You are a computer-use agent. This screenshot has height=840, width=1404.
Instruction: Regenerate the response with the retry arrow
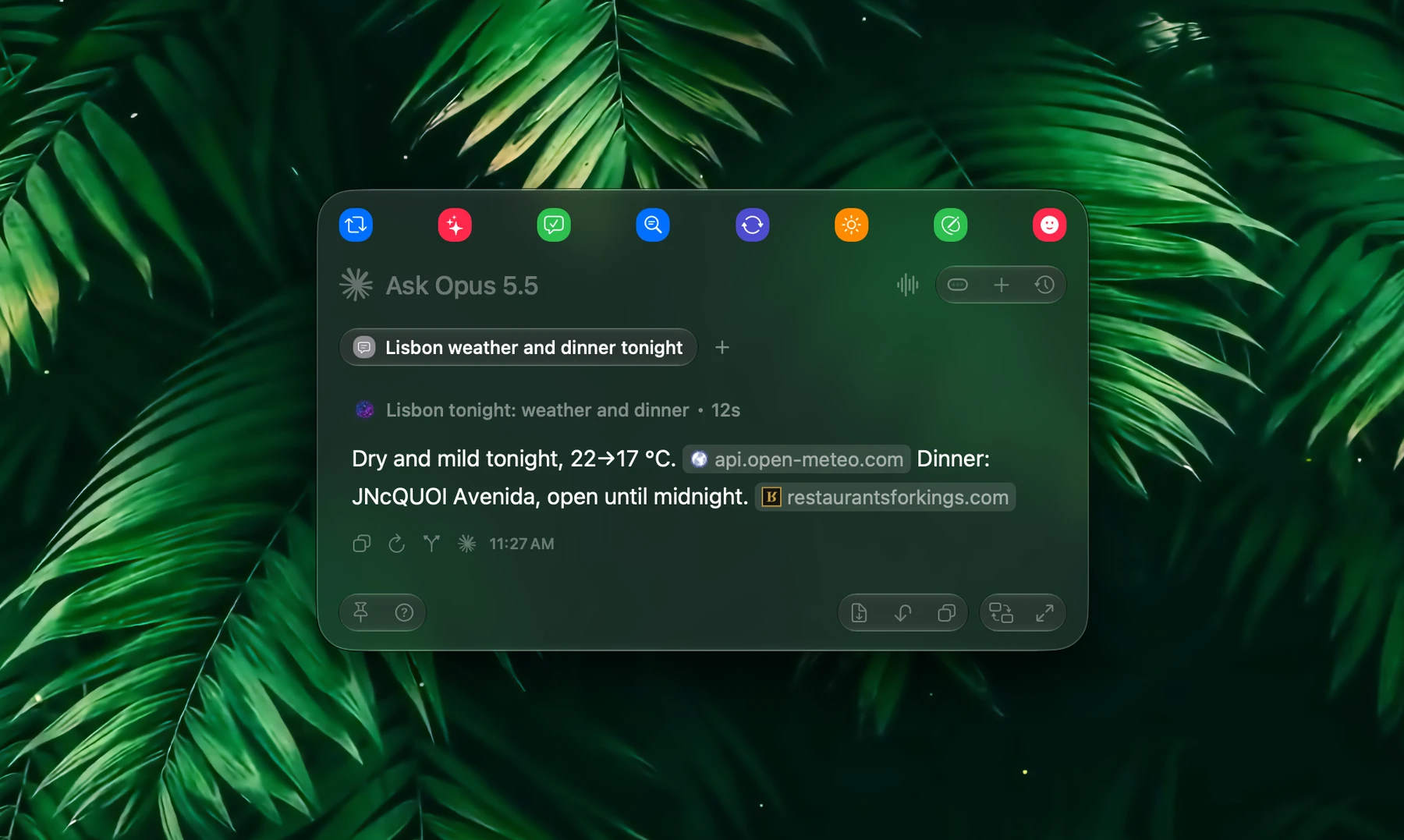point(396,544)
